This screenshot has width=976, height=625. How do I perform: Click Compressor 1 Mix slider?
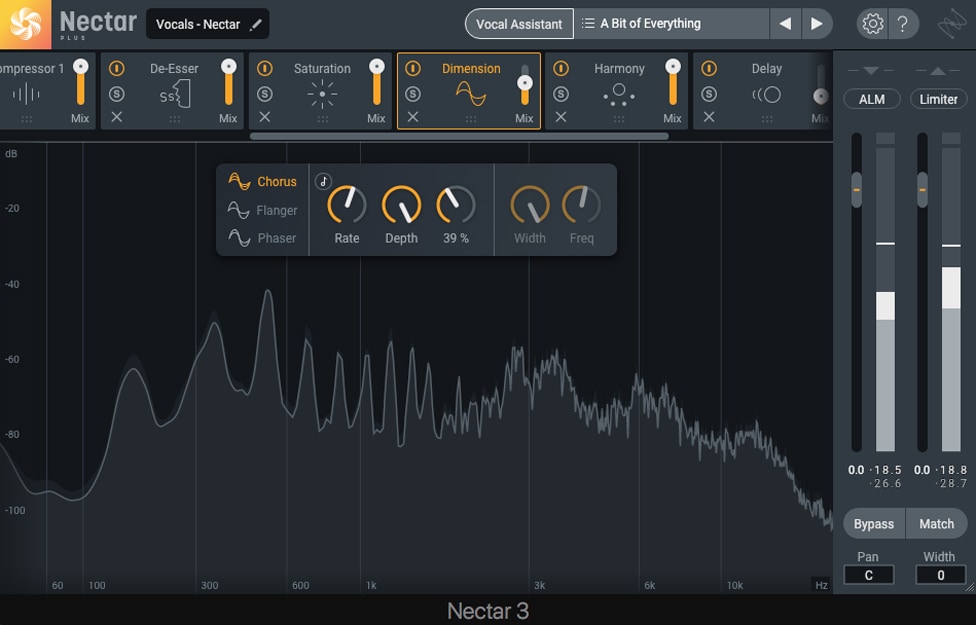click(80, 82)
